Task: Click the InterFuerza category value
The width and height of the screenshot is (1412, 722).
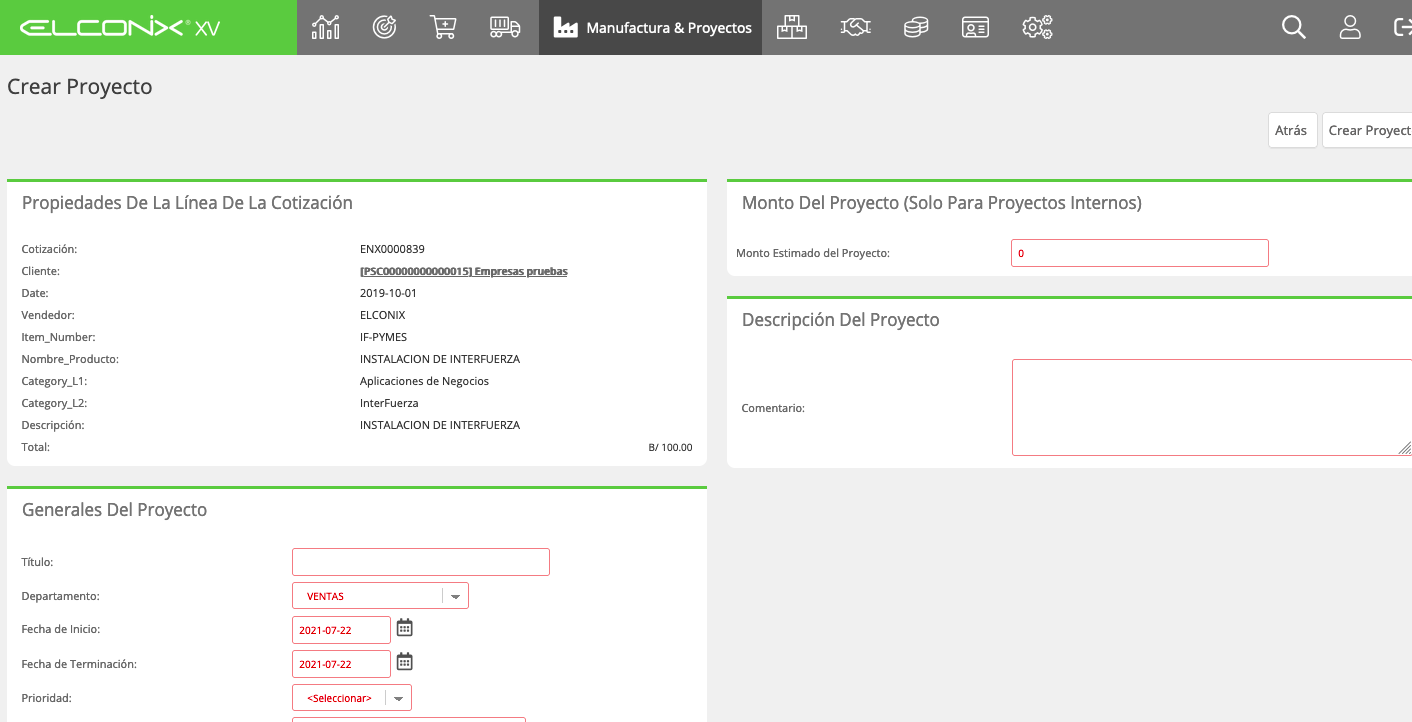Action: 389,403
